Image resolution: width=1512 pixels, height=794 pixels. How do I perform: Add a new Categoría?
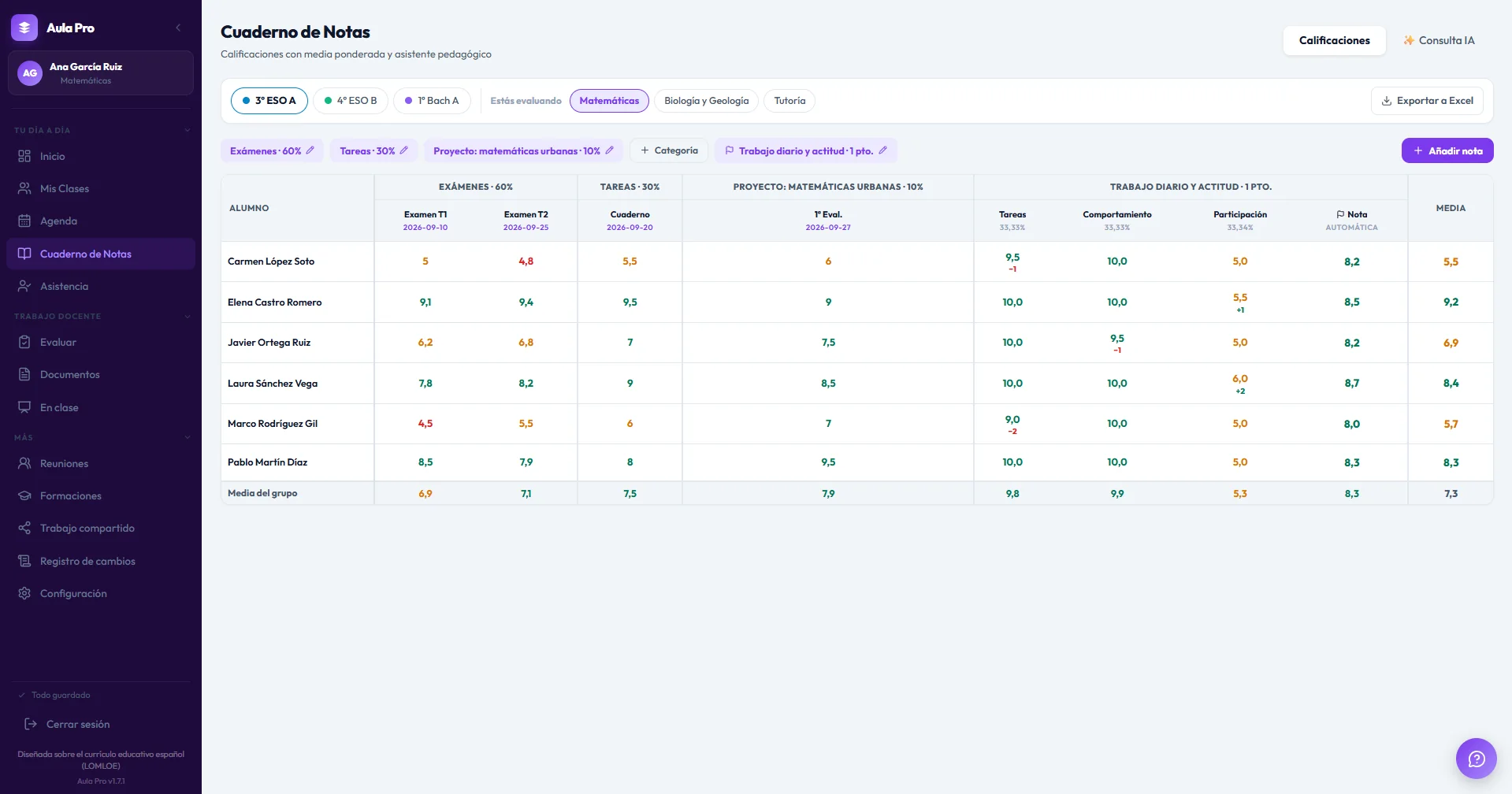click(669, 150)
